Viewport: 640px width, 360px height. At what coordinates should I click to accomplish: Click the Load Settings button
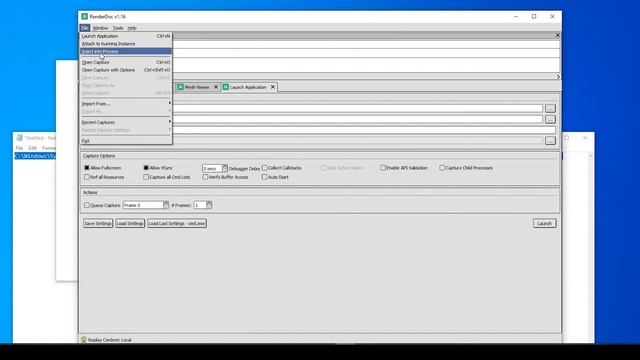[x=130, y=223]
